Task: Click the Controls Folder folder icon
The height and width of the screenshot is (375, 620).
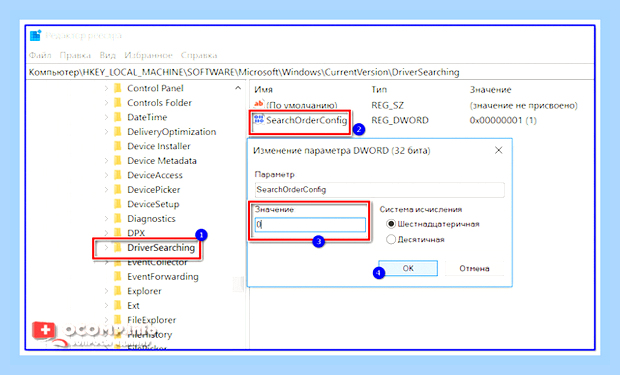Action: [117, 103]
